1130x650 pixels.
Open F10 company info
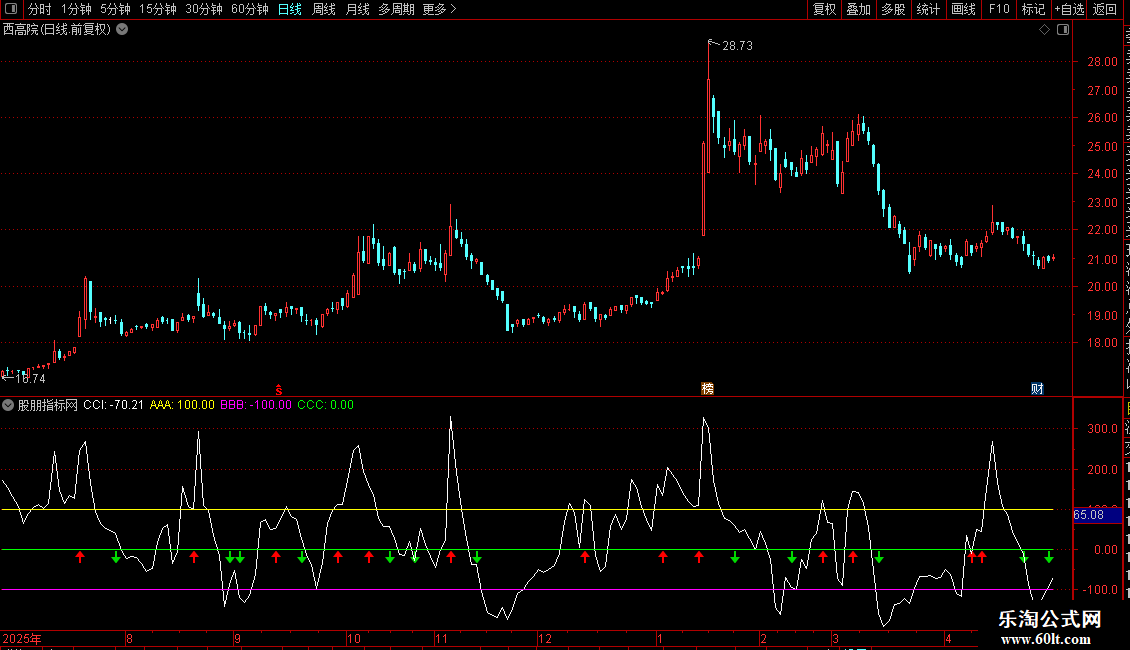pyautogui.click(x=999, y=9)
